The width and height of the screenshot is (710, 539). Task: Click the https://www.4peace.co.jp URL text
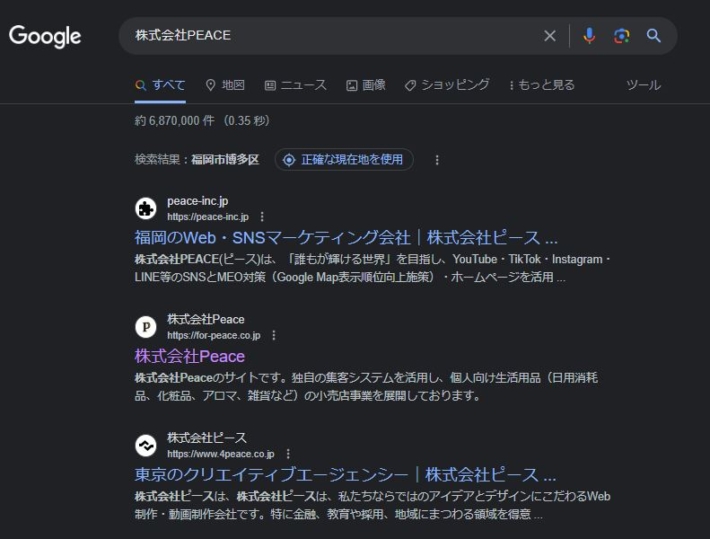coord(221,454)
